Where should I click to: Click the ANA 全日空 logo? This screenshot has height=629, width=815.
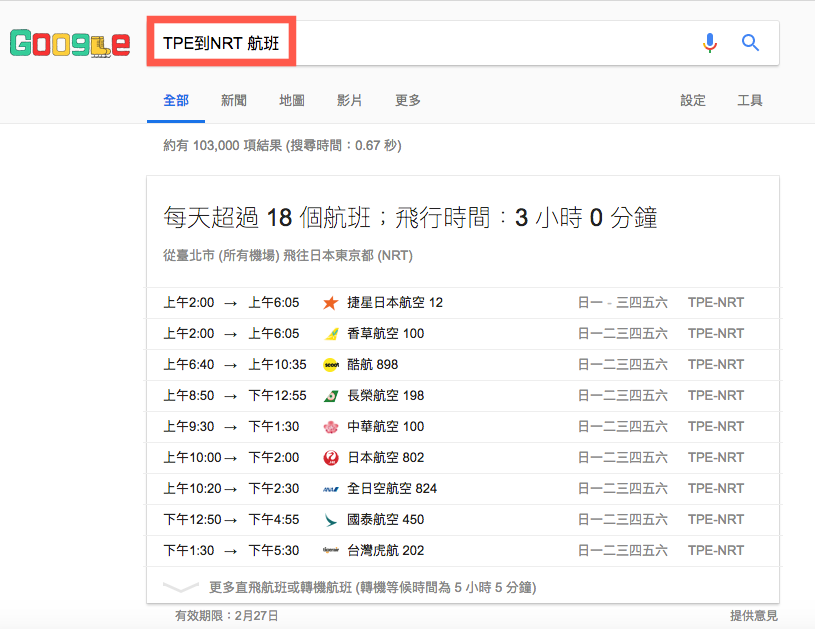click(x=331, y=489)
